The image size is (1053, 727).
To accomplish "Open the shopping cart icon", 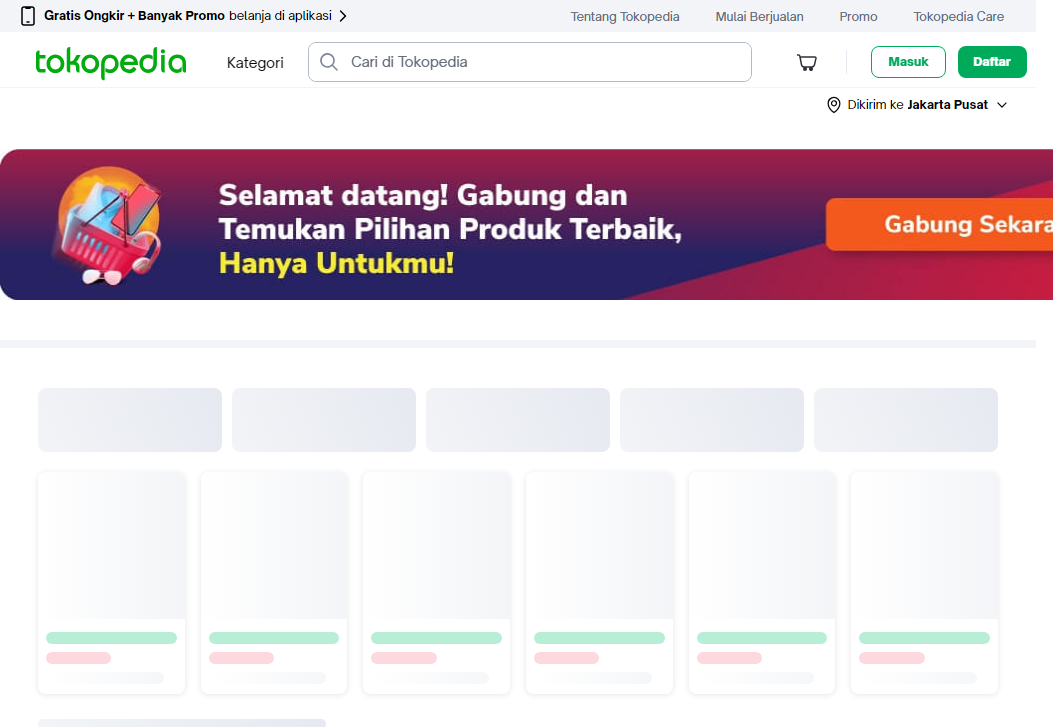I will click(x=807, y=62).
